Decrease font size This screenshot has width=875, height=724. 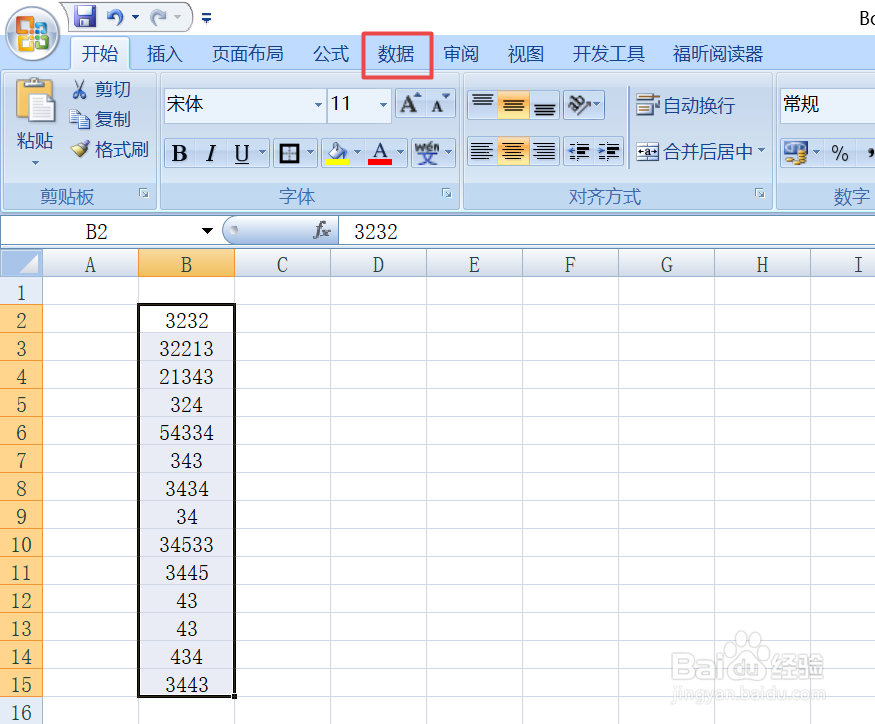440,104
